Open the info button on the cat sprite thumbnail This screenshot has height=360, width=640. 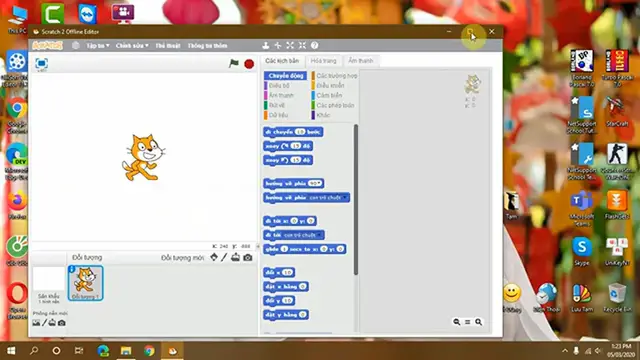tap(72, 269)
